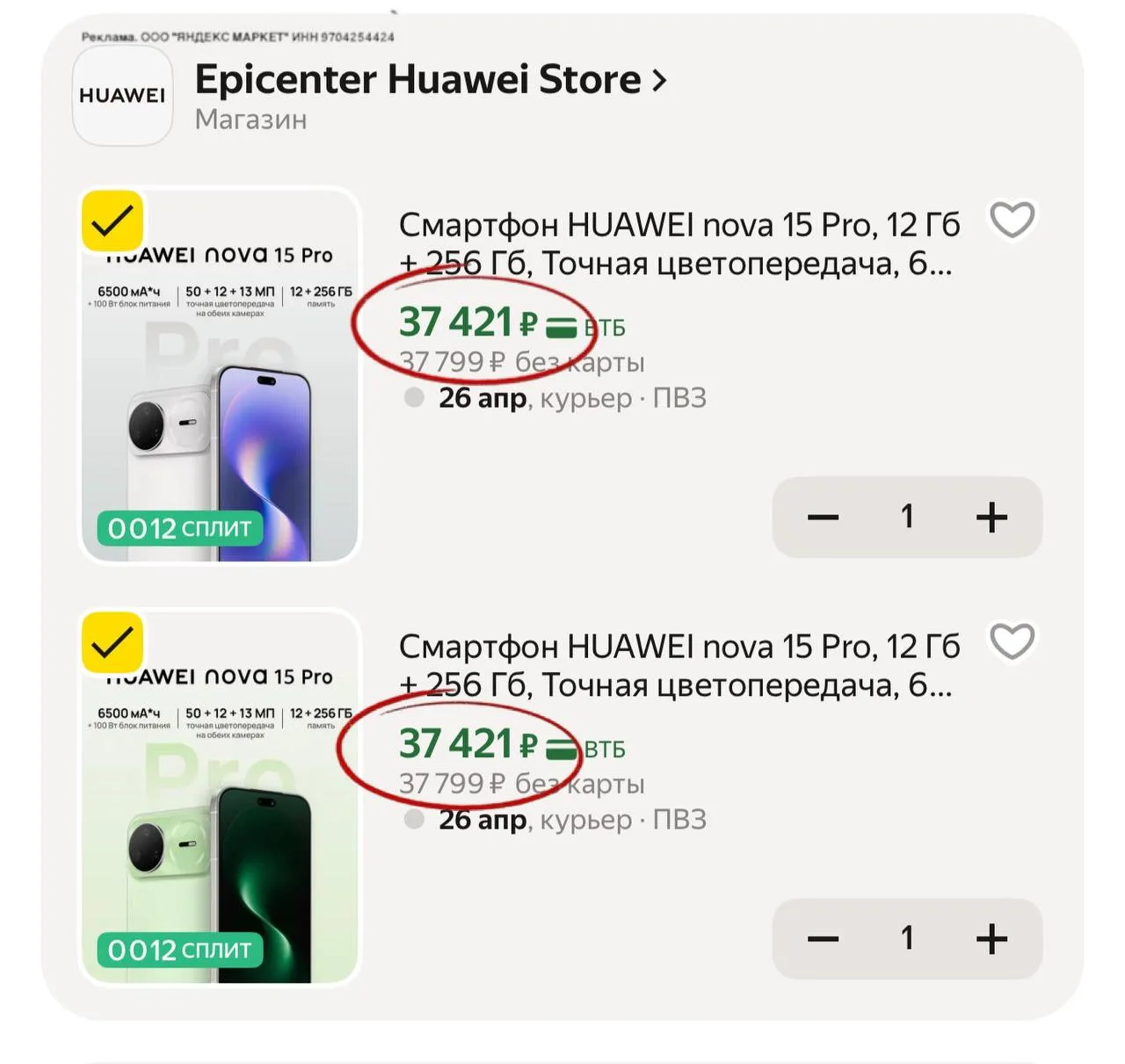Screen dimensions: 1125x1064
Task: Increase the first product's quantity
Action: pyautogui.click(x=991, y=517)
